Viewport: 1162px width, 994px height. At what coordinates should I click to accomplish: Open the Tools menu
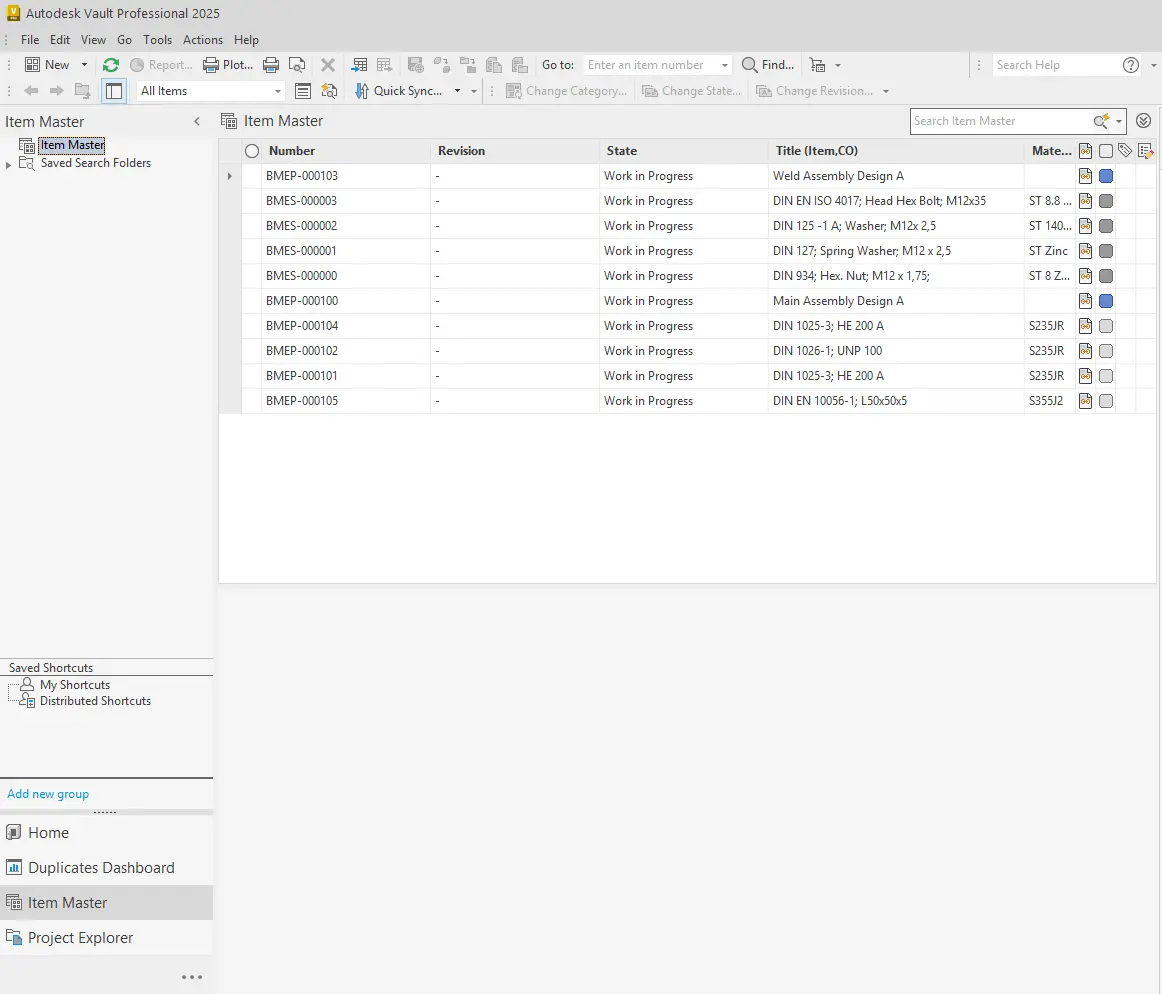[x=157, y=40]
